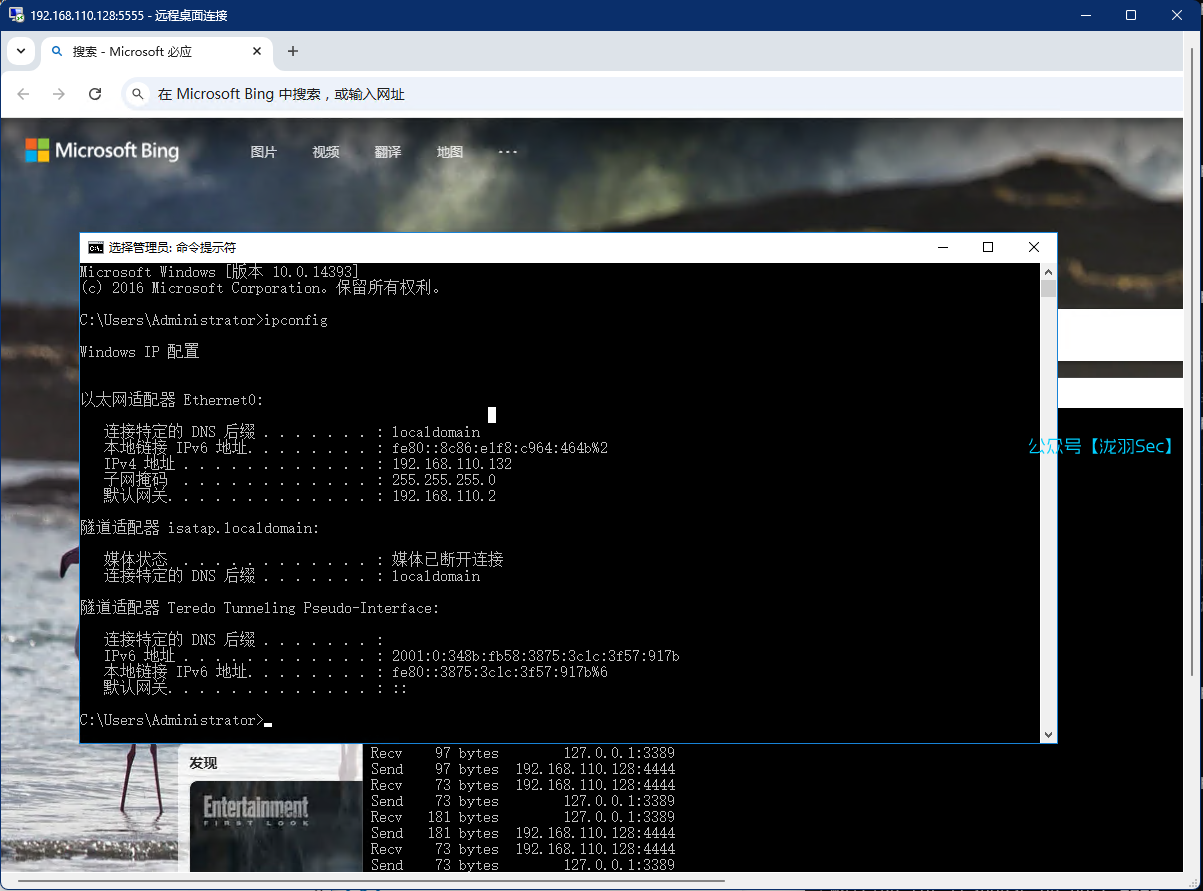The width and height of the screenshot is (1203, 891).
Task: Go to 翻译 in the Bing navigation
Action: tap(388, 152)
